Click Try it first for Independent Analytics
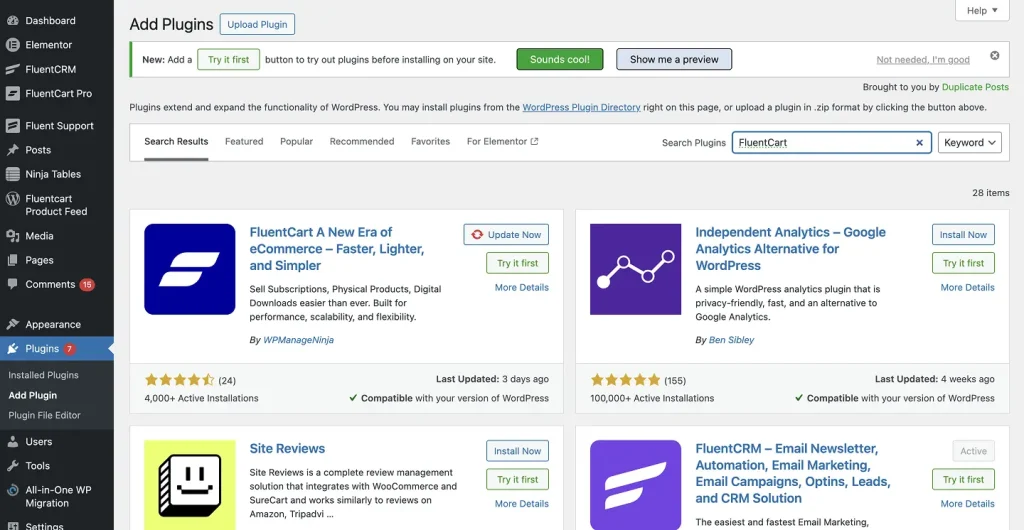The width and height of the screenshot is (1024, 530). pyautogui.click(x=963, y=263)
